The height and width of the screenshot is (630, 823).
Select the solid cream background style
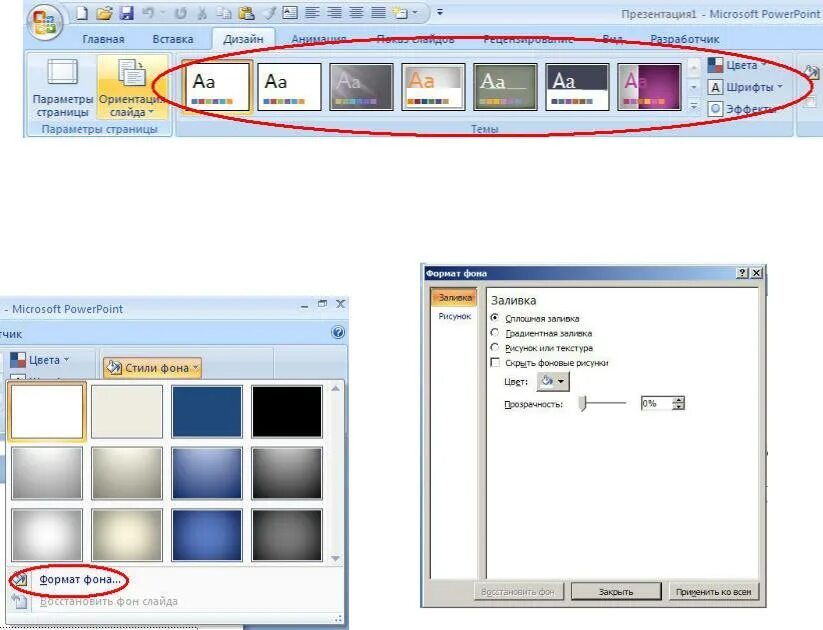tap(126, 412)
